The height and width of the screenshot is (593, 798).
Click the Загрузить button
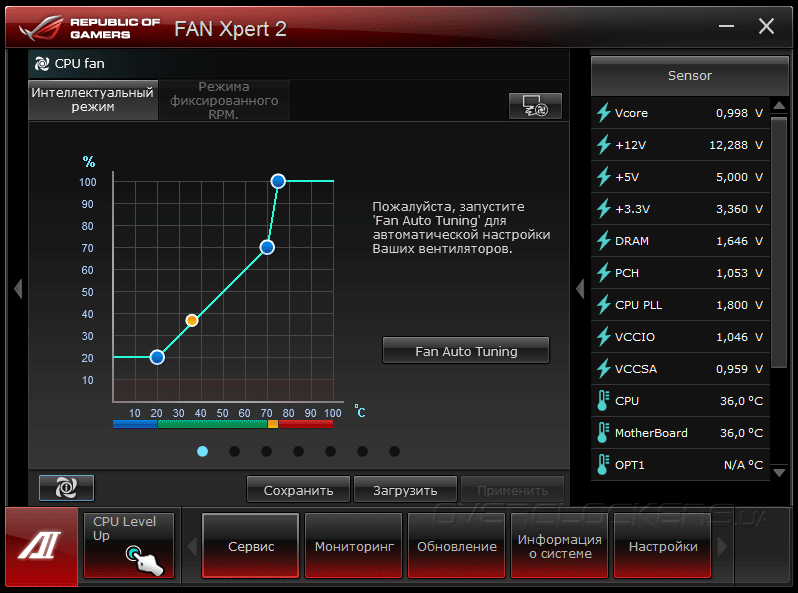point(405,490)
